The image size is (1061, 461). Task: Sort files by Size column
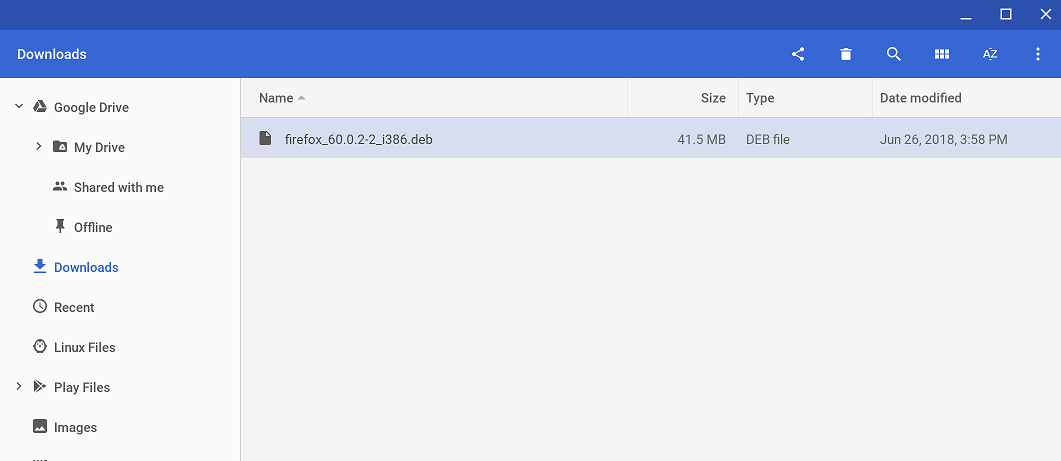713,98
